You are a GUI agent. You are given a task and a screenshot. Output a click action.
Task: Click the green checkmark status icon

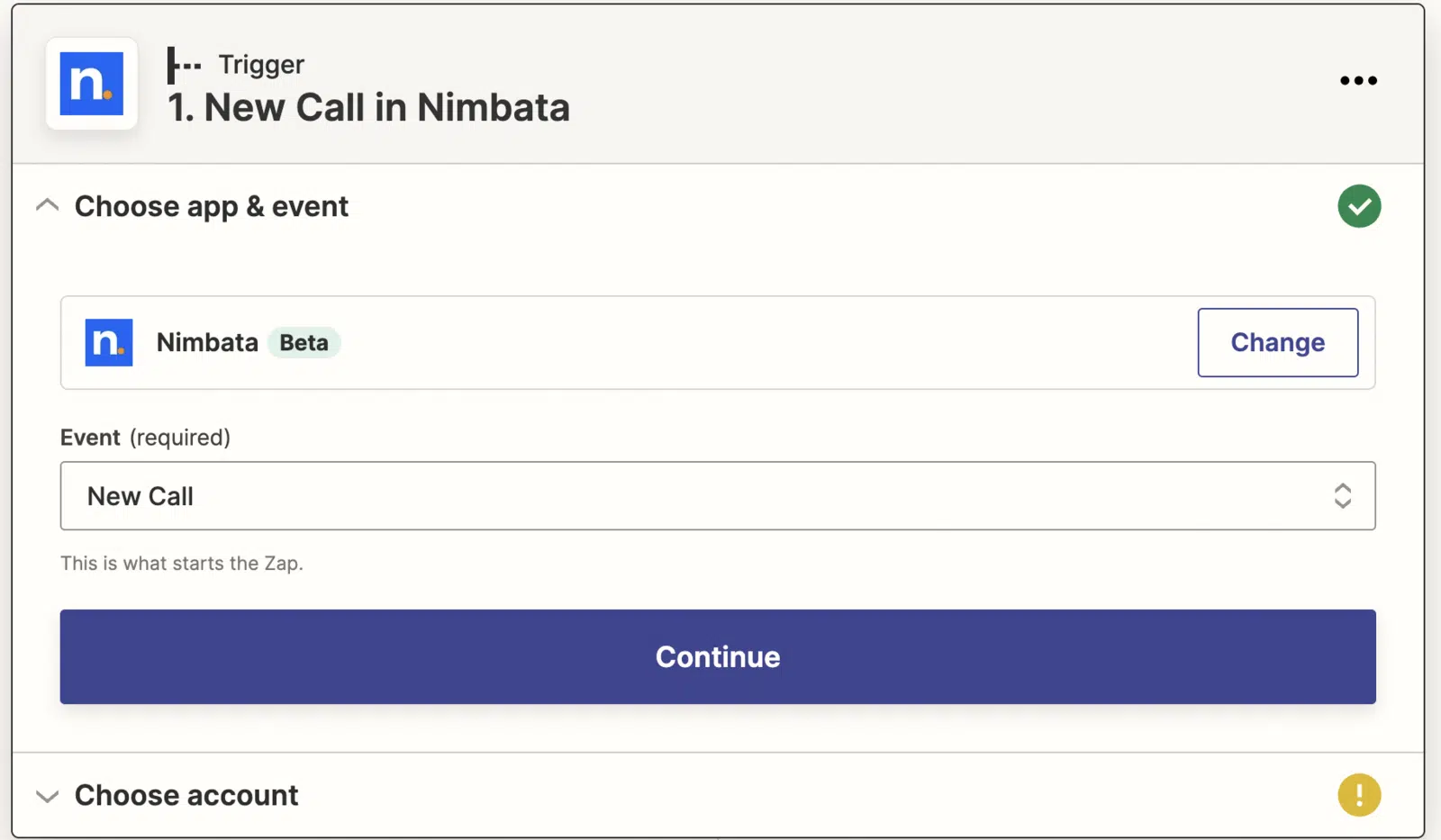pyautogui.click(x=1359, y=206)
